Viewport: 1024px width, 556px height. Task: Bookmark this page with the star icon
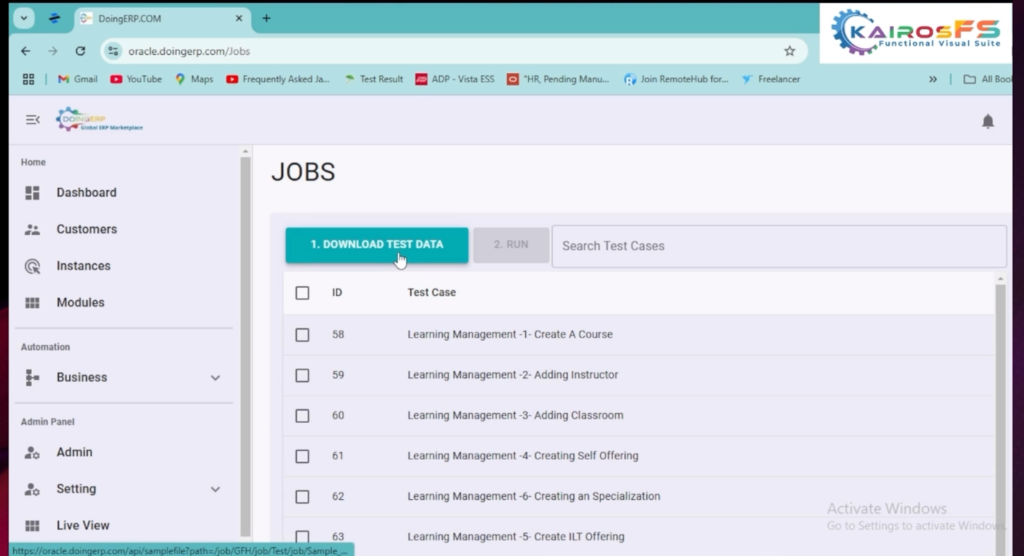click(x=789, y=51)
